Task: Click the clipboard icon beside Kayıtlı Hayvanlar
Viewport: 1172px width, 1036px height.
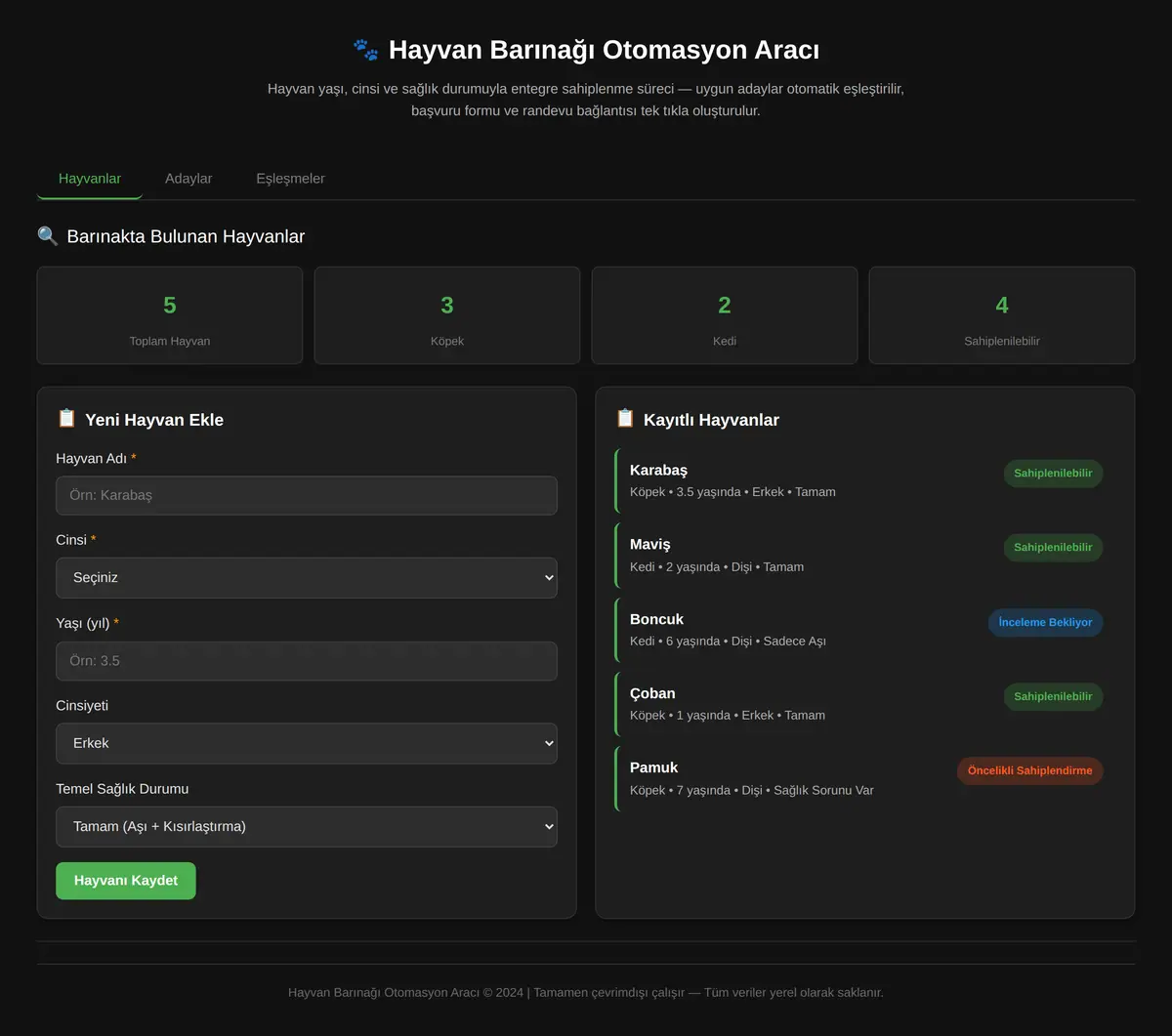Action: pyautogui.click(x=625, y=419)
